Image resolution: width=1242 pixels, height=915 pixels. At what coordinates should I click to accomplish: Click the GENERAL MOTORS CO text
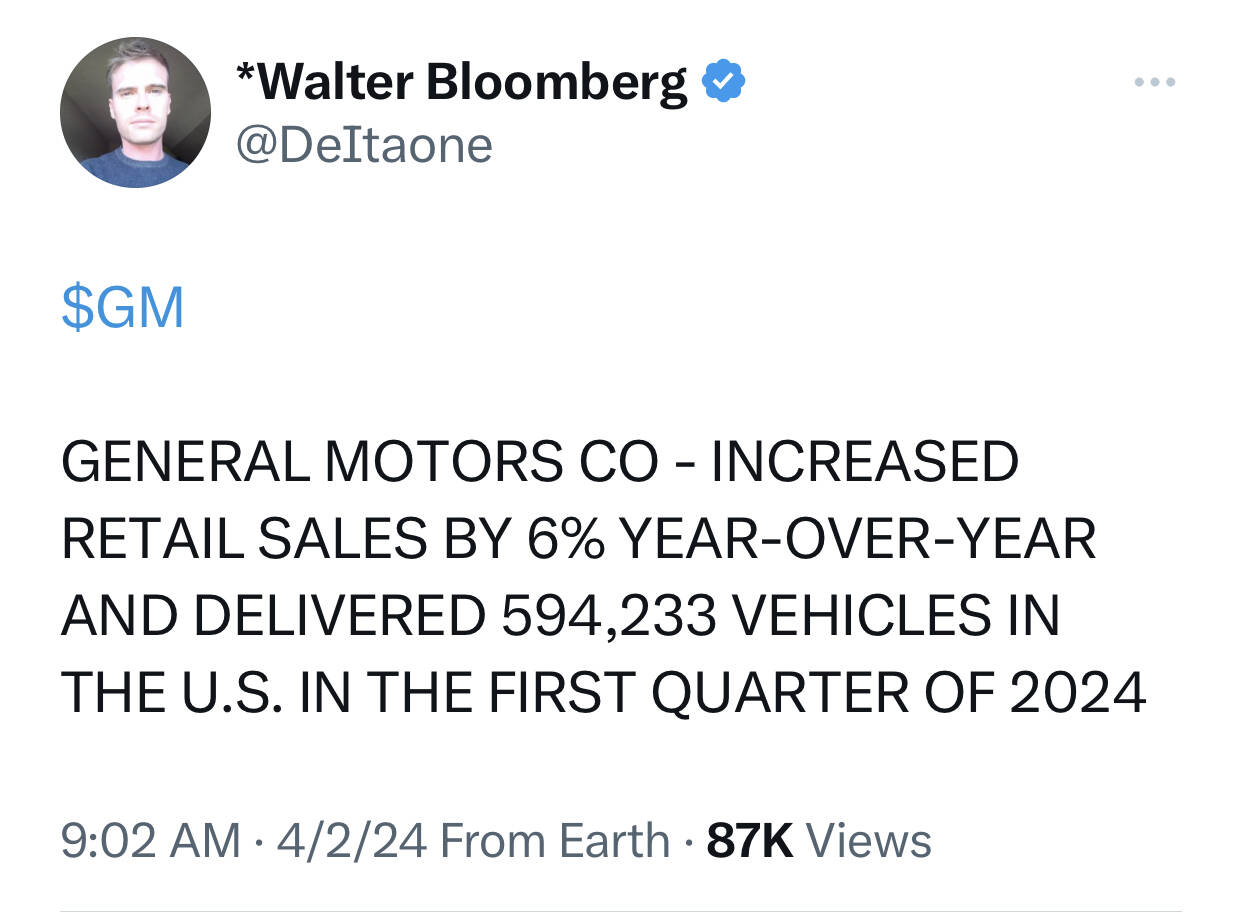tap(360, 462)
